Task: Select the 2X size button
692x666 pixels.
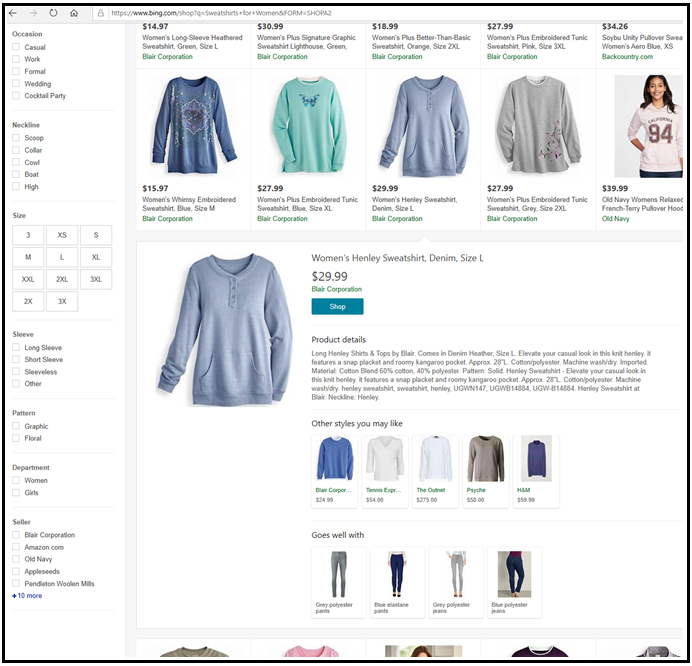Action: coord(28,301)
